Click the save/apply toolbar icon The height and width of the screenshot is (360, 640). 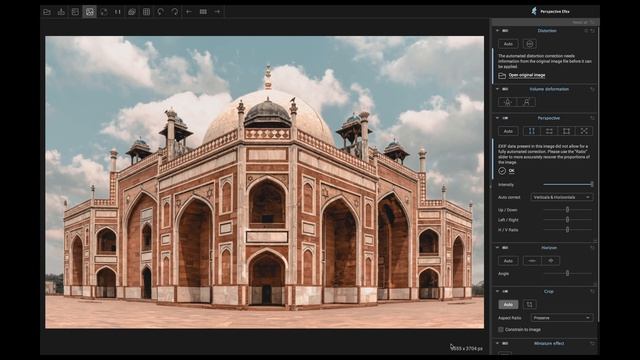(75, 12)
